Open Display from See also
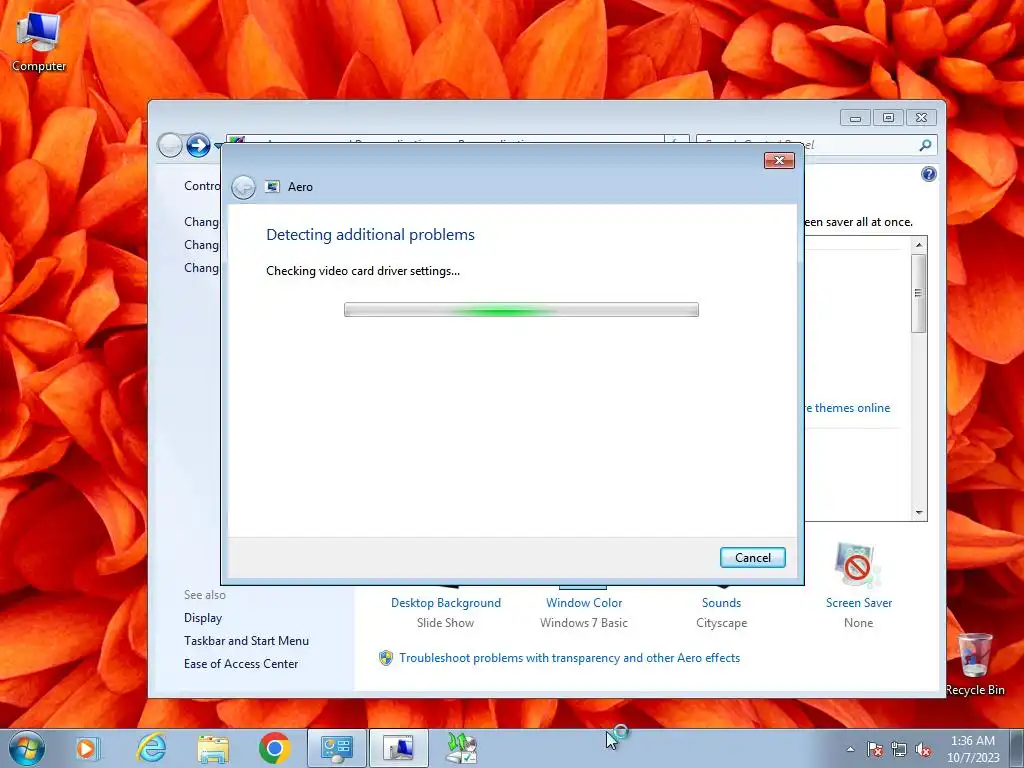The height and width of the screenshot is (768, 1024). (202, 618)
